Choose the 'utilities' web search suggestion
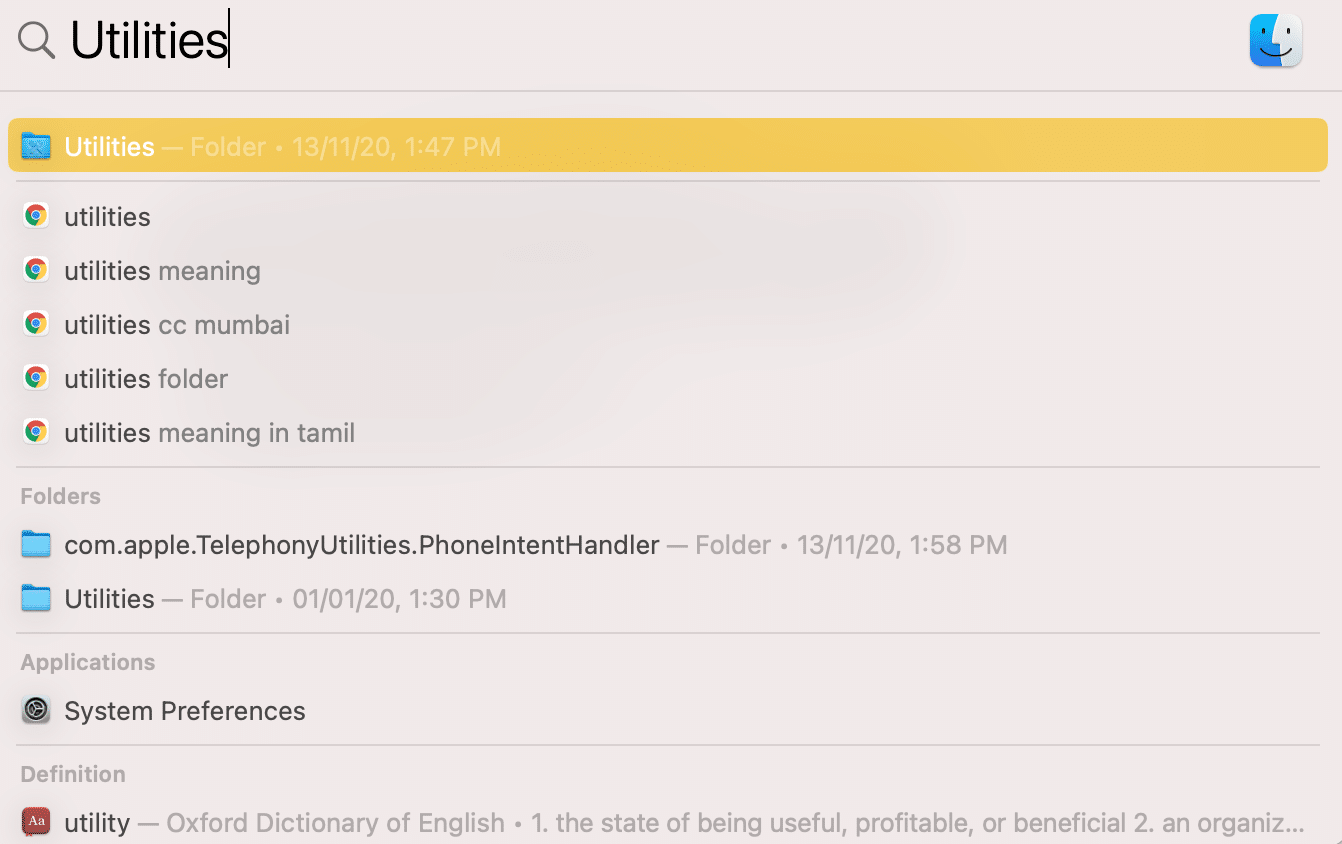This screenshot has height=844, width=1342. (107, 217)
